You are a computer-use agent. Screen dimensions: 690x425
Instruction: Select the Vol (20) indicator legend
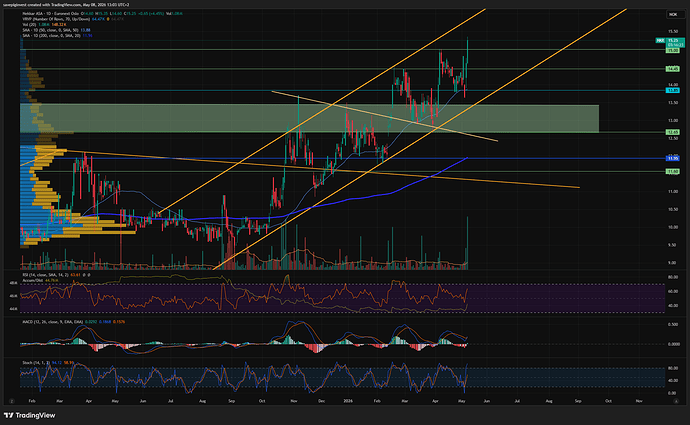click(x=29, y=25)
